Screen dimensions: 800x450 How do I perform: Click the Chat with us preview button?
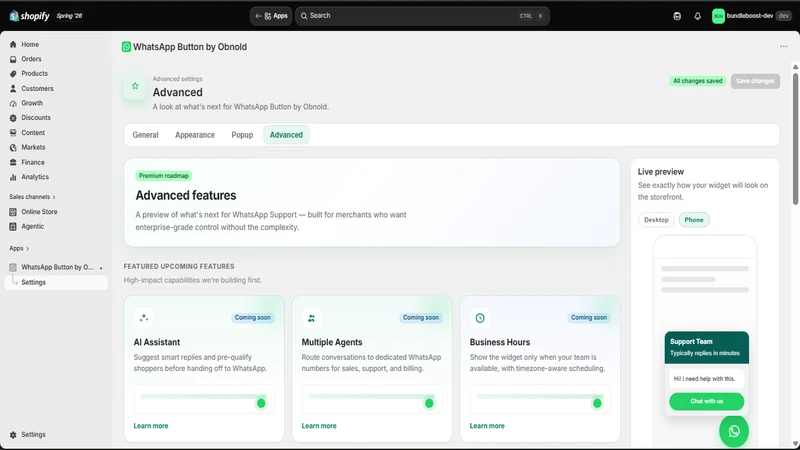[707, 402]
